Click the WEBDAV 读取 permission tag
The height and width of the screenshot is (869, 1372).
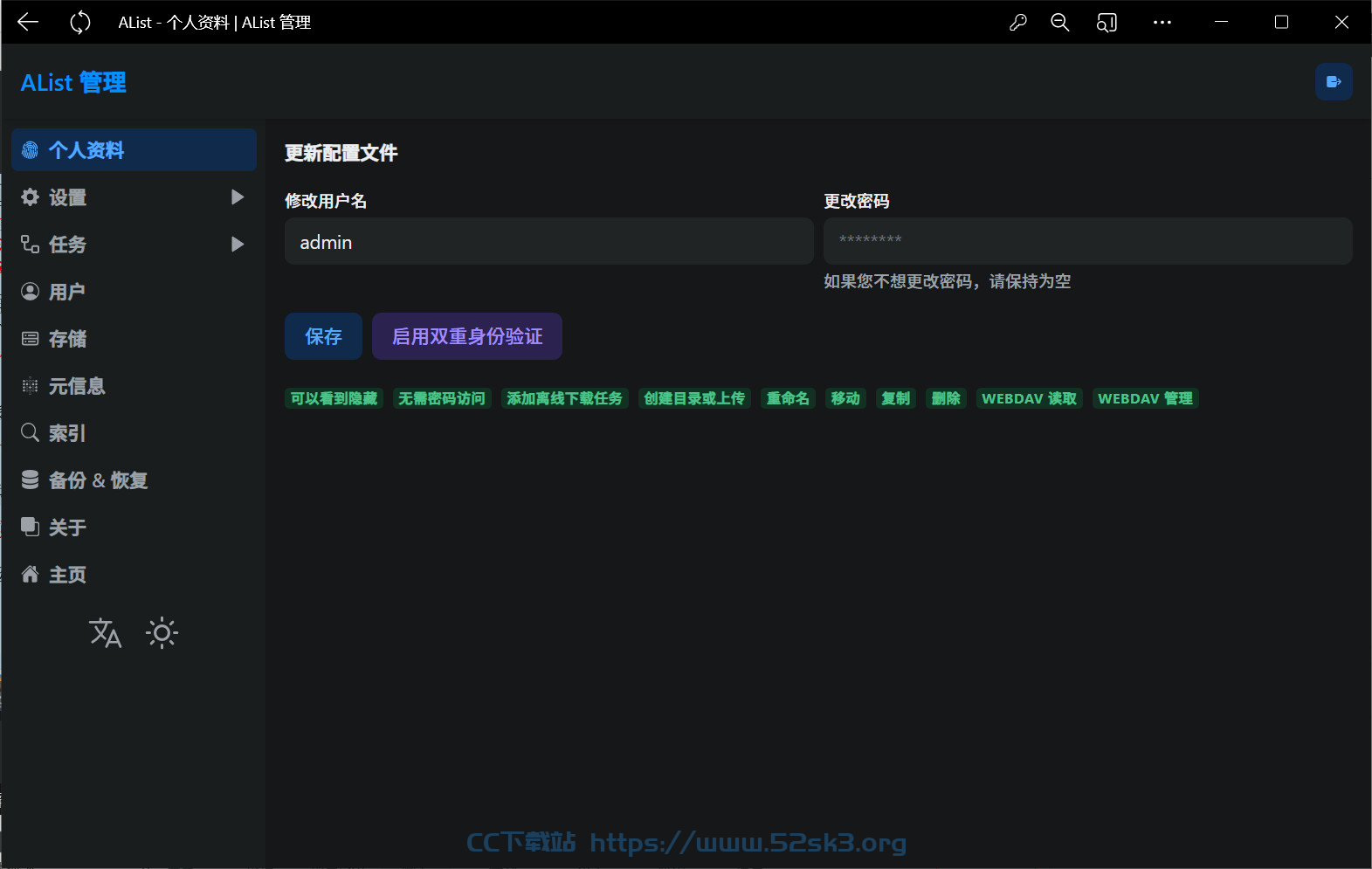coord(1030,398)
